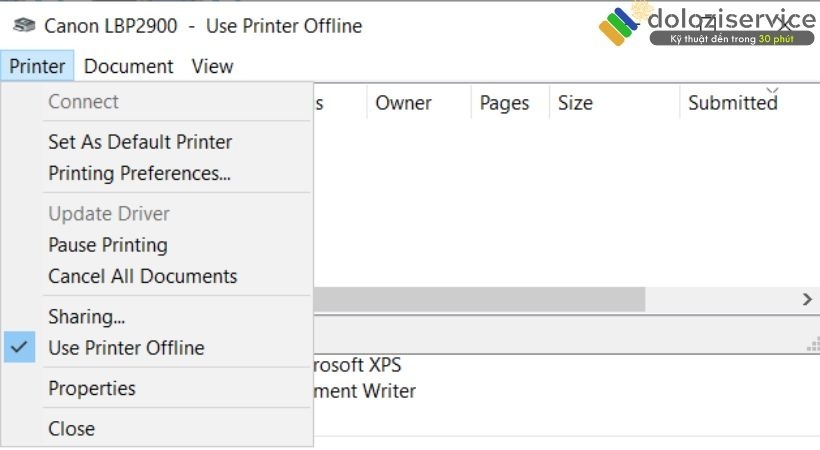Sort by the Pages column header
Screen dimensions: 820x450
point(504,103)
